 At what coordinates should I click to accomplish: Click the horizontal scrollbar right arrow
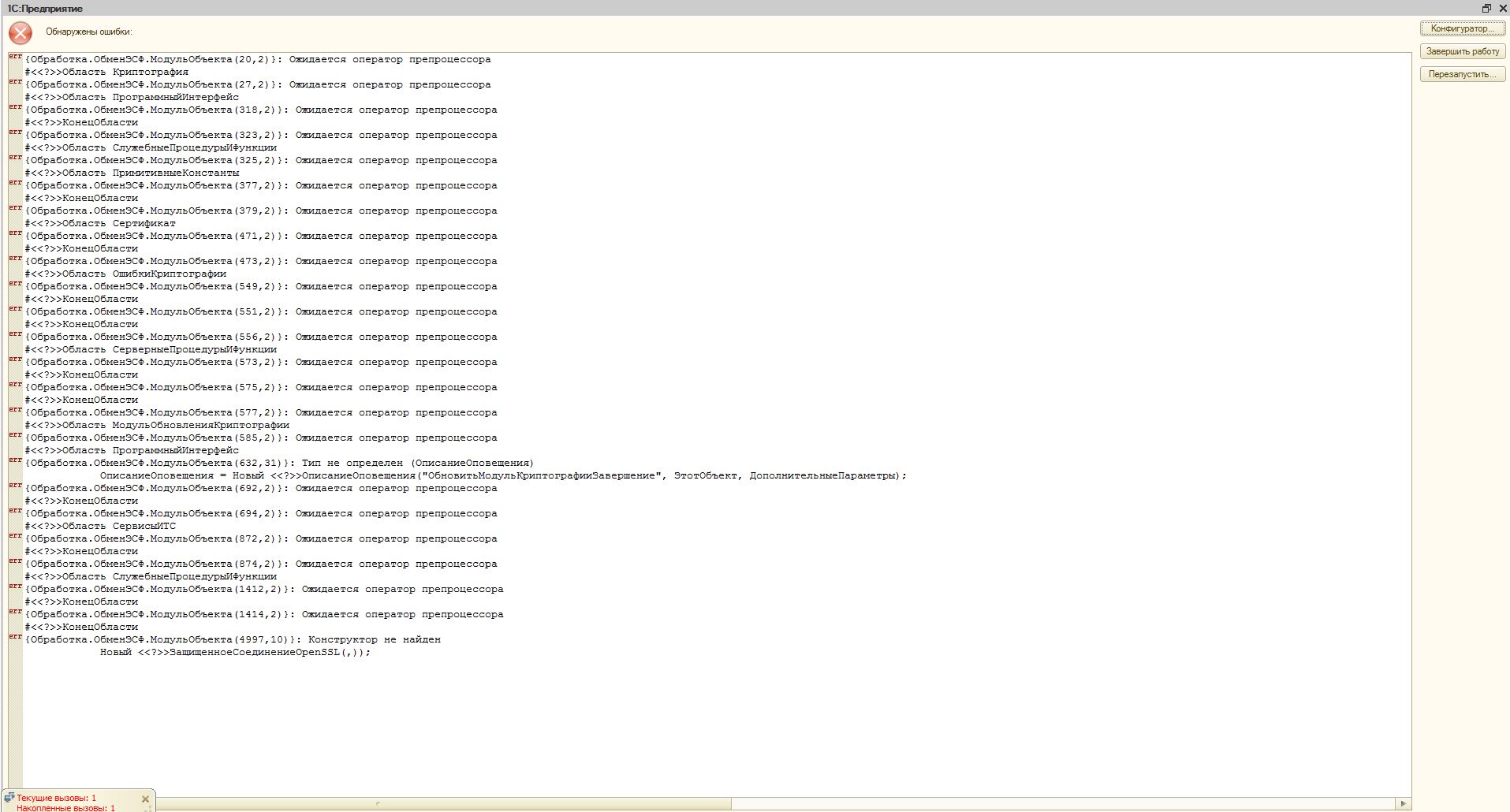pos(1403,804)
